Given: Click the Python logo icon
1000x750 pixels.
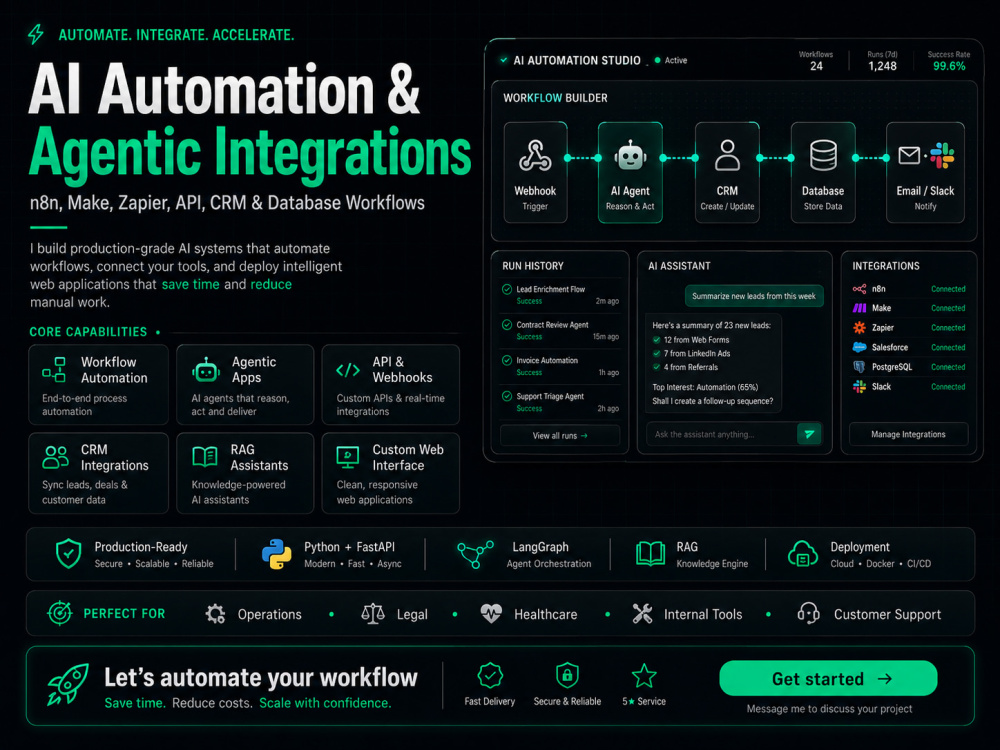Looking at the screenshot, I should 277,554.
